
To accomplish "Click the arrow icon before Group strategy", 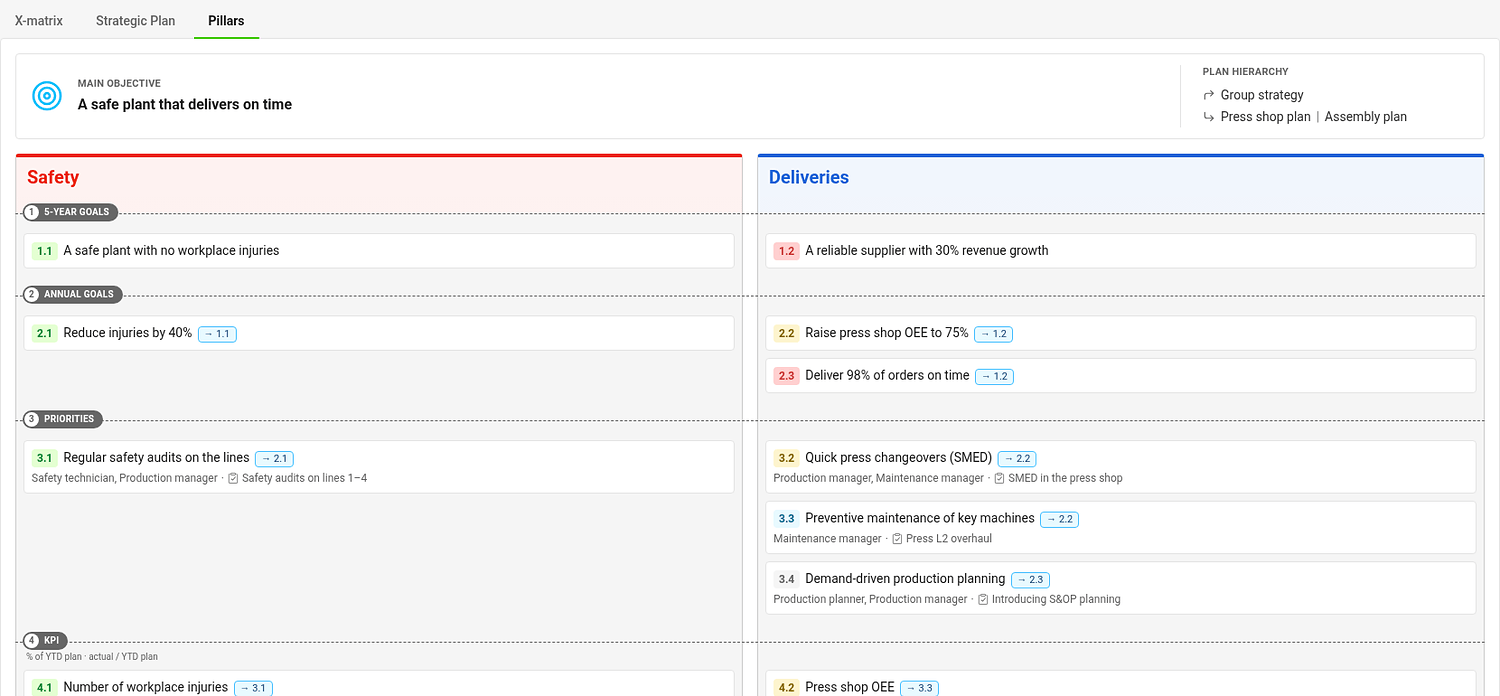I will click(1209, 95).
